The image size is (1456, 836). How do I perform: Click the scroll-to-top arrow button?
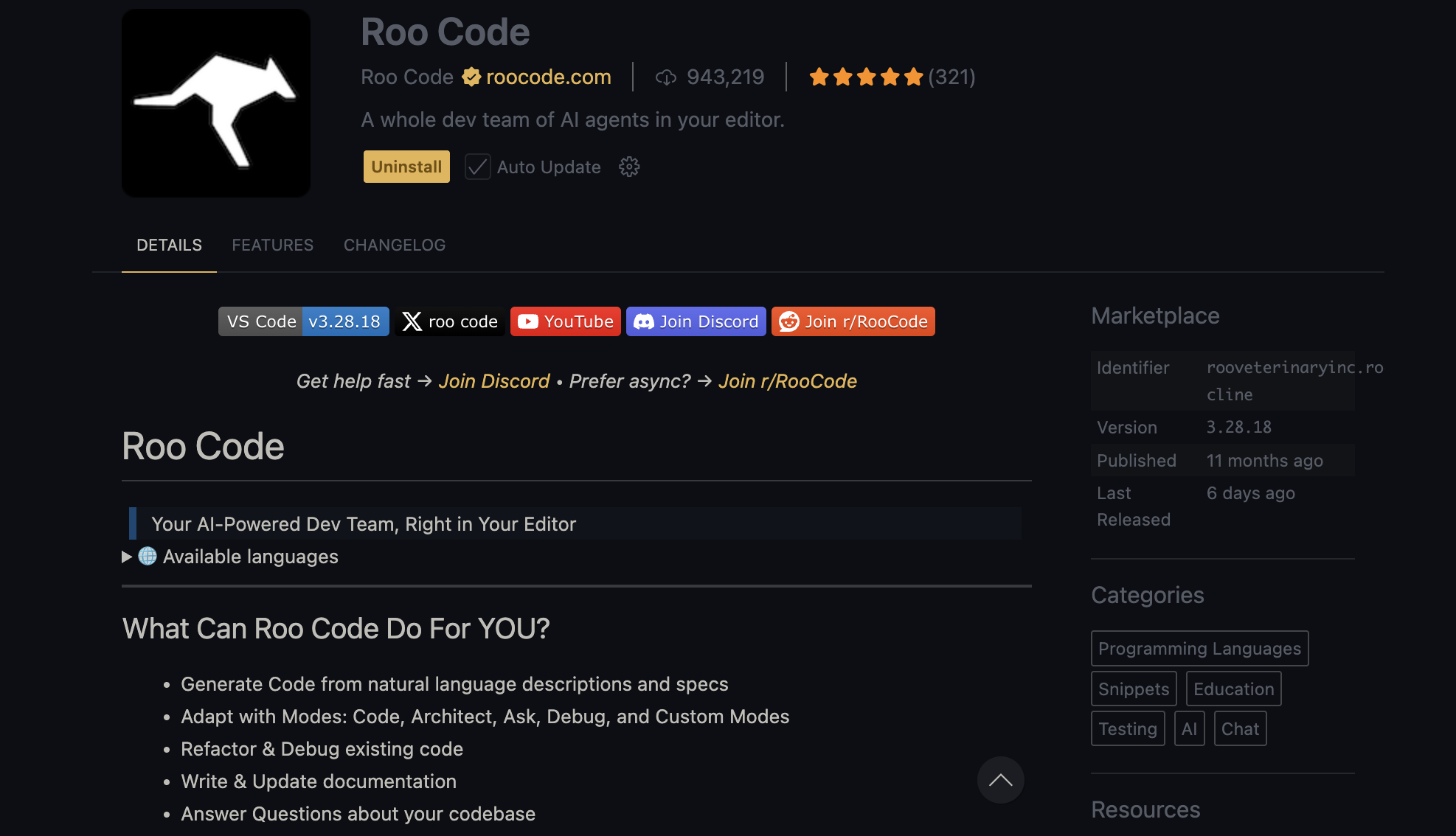click(x=1000, y=780)
